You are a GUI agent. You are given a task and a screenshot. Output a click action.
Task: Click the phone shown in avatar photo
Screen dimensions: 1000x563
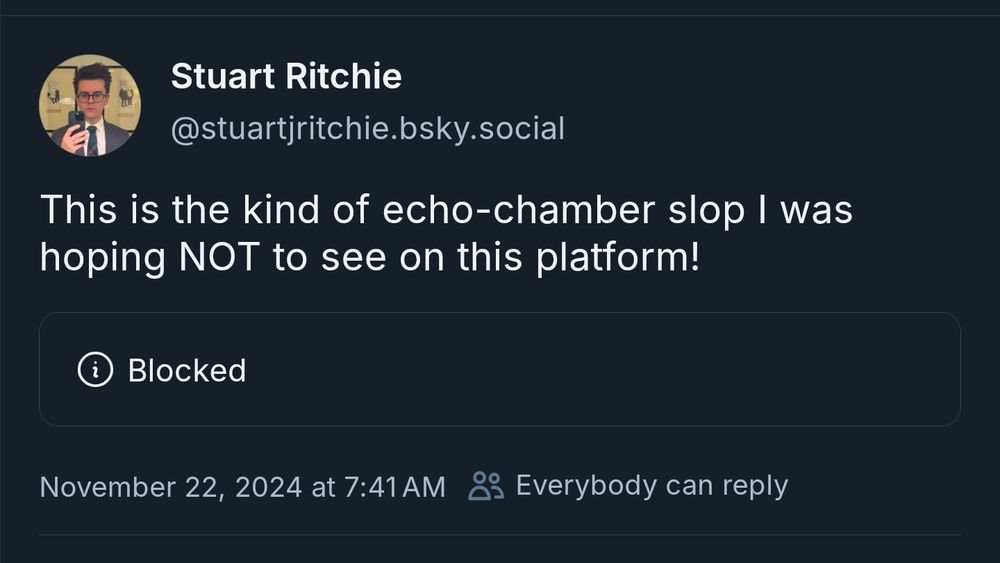tap(76, 120)
